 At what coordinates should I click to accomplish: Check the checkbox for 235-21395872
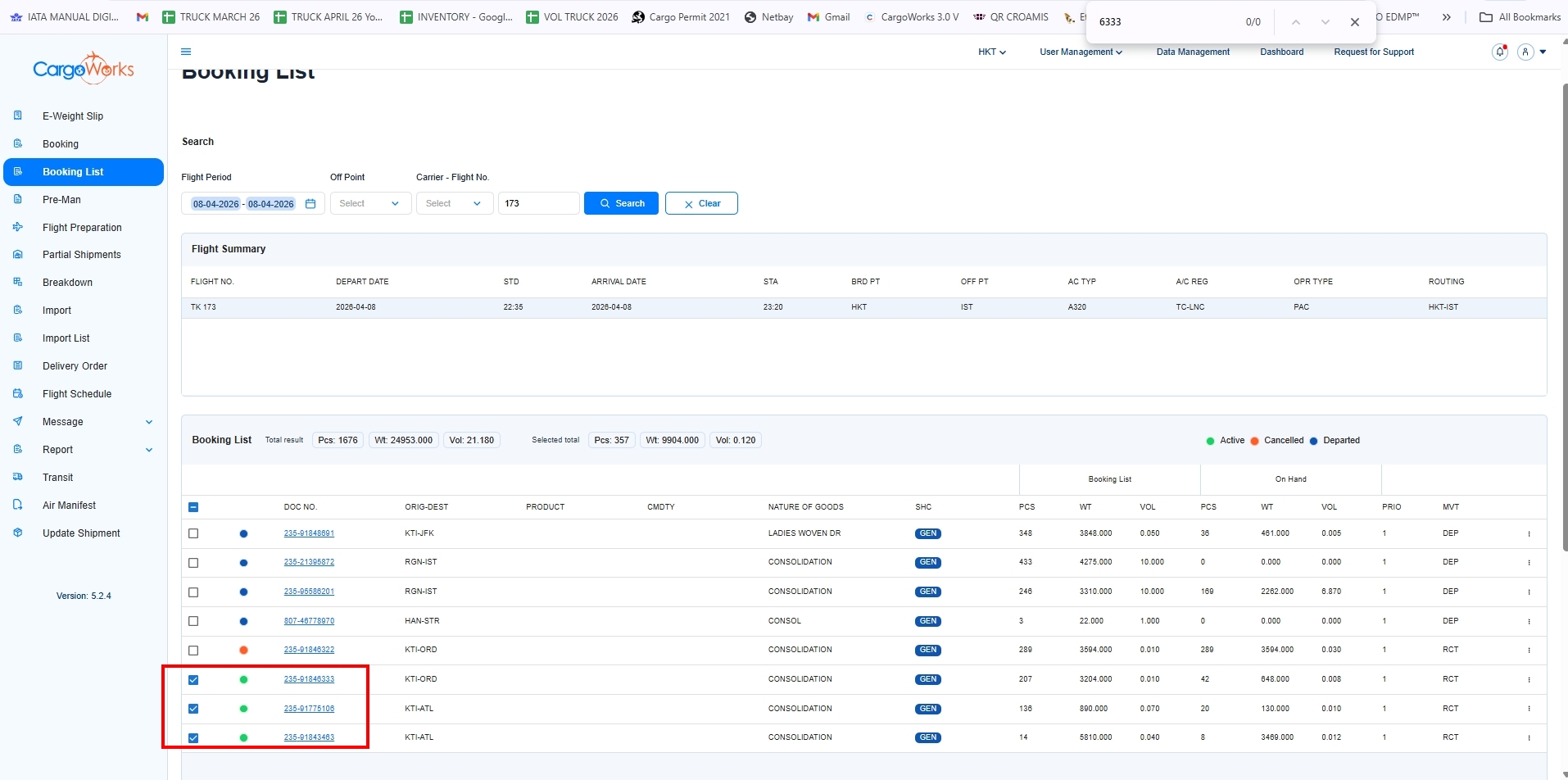click(193, 563)
